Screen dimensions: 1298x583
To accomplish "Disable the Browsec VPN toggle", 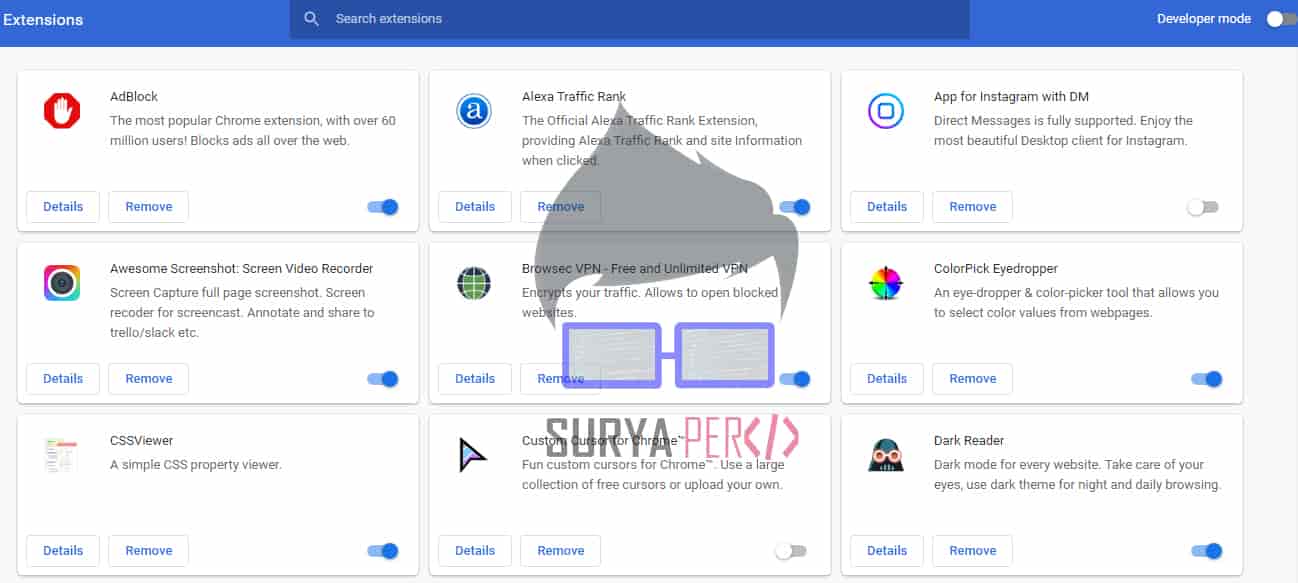I will pyautogui.click(x=795, y=379).
